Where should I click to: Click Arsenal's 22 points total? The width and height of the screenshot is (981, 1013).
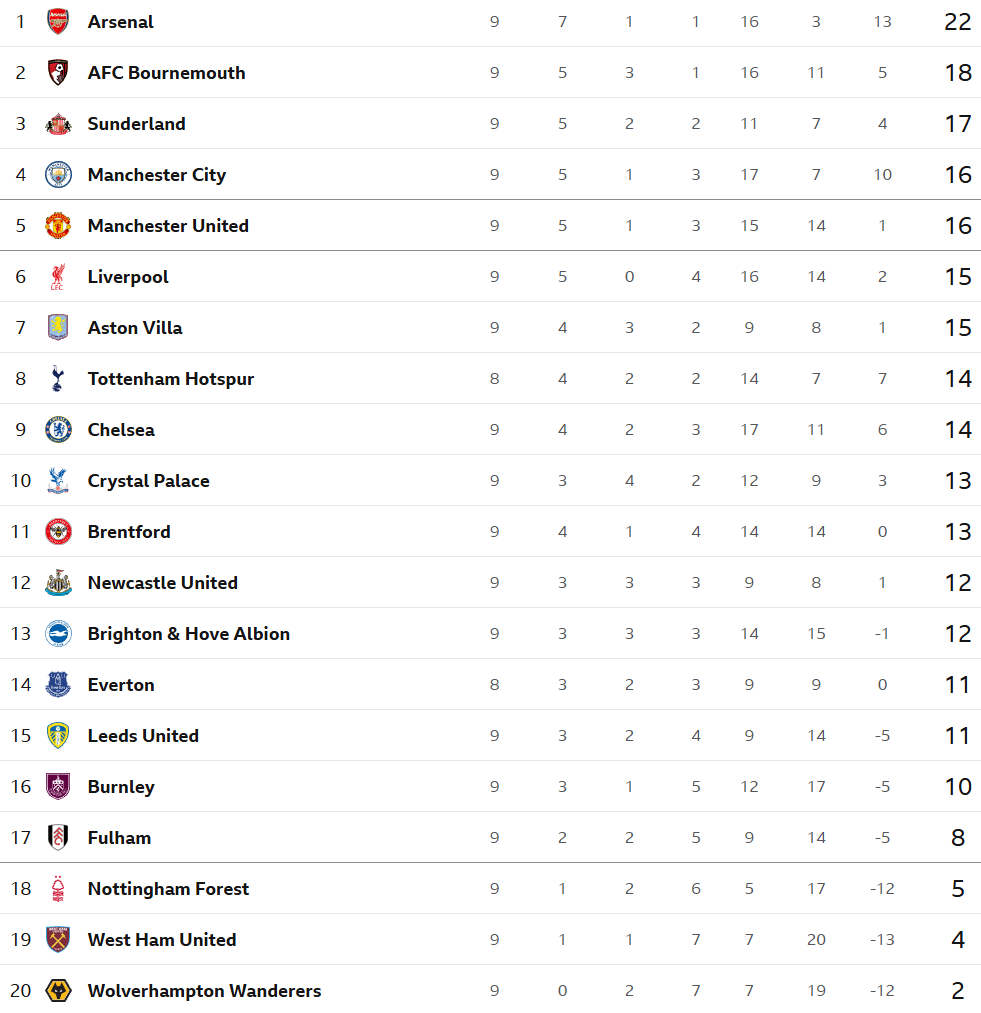point(957,22)
